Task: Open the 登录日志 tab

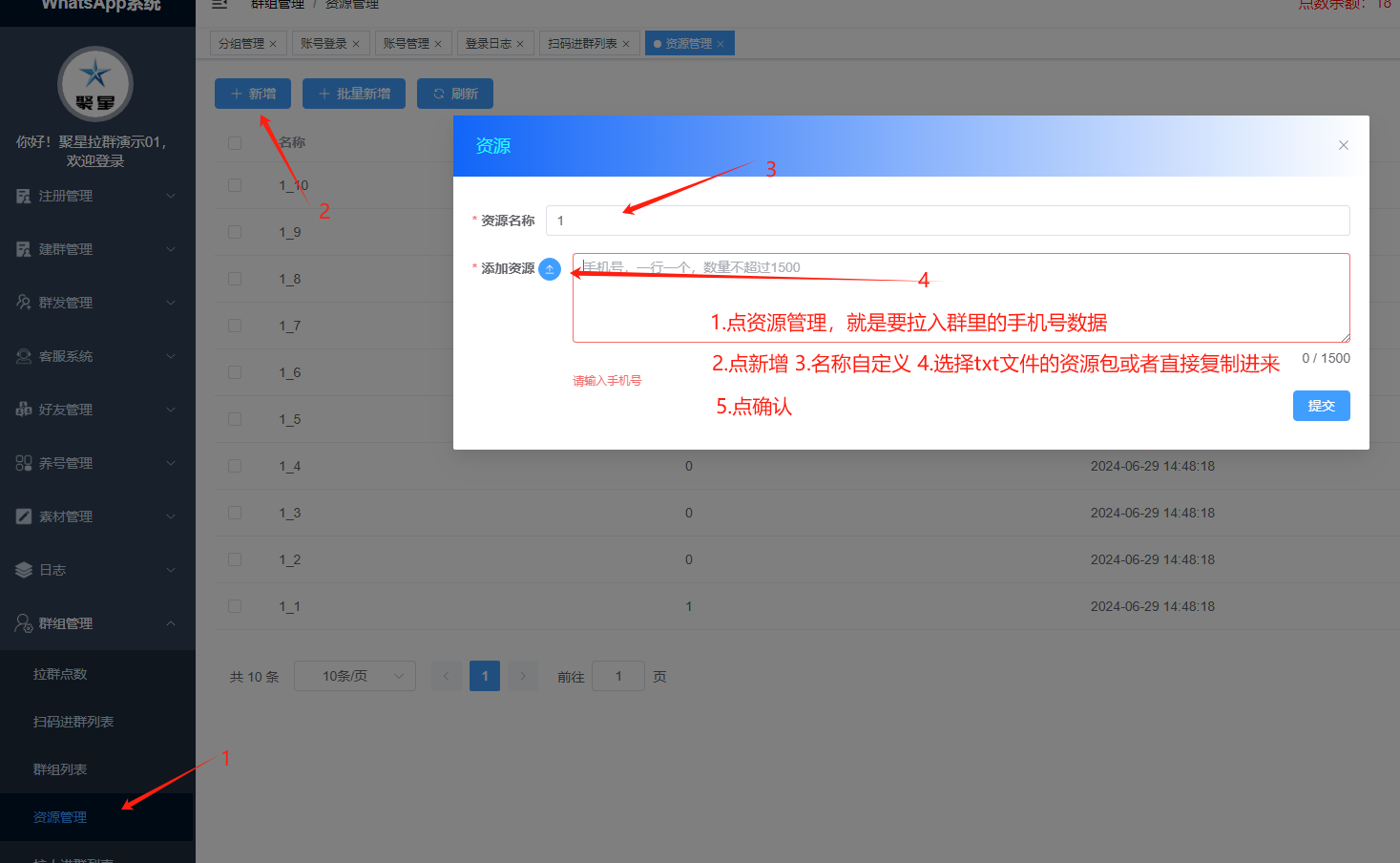Action: click(489, 43)
